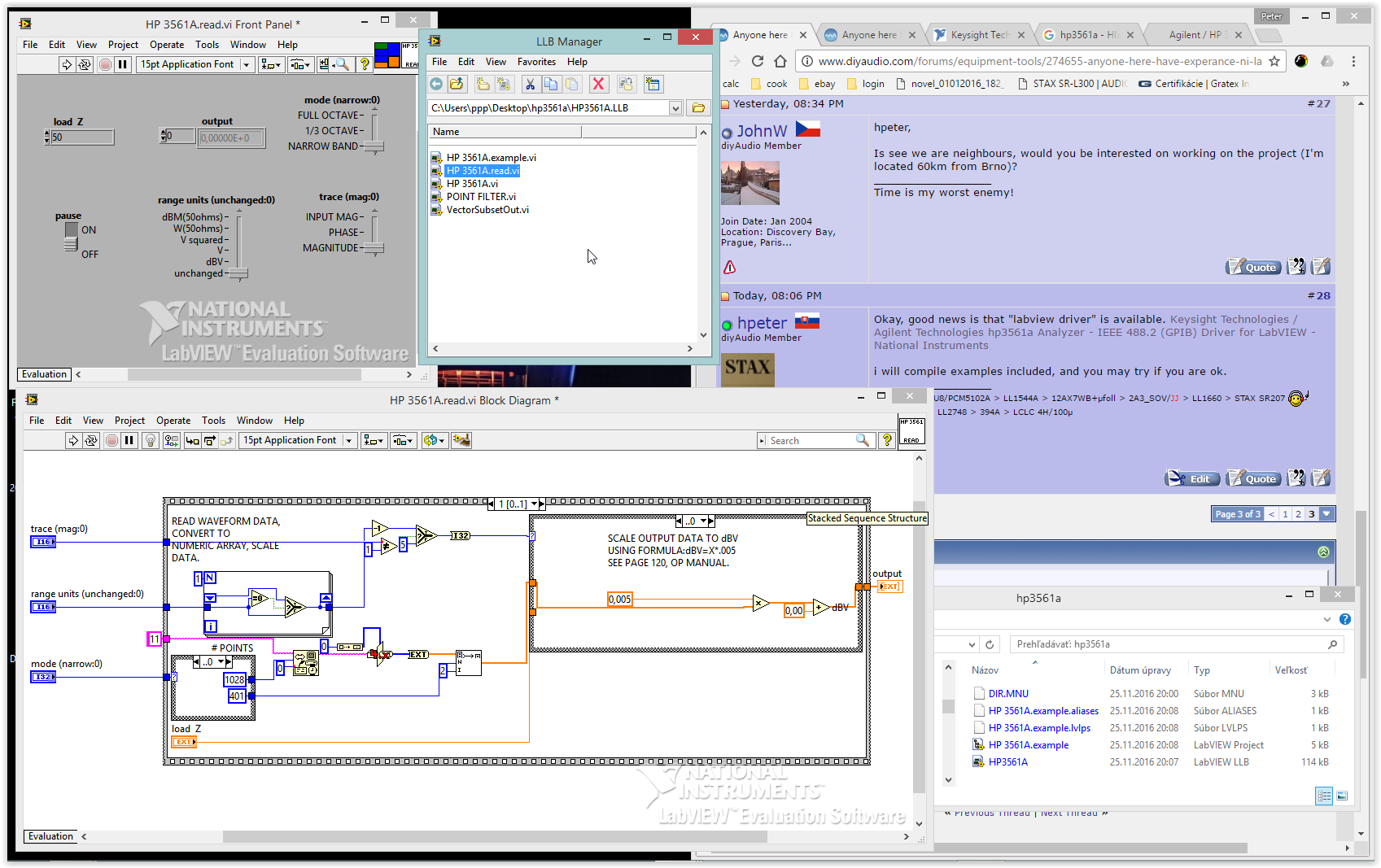Click refresh icon in hp3561a Explorer window
The image size is (1381, 868).
990,644
